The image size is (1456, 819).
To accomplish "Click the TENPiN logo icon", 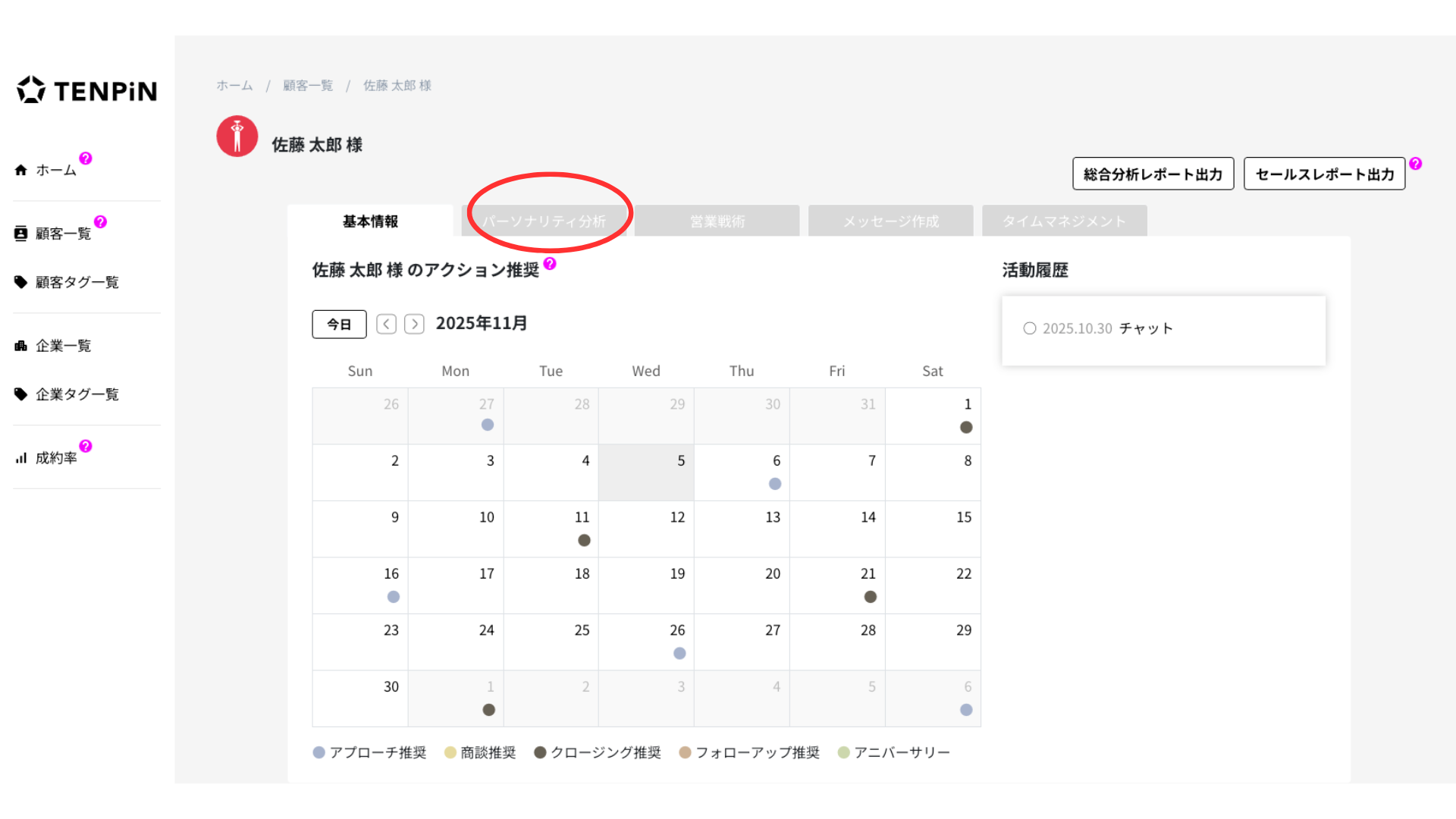I will coord(31,90).
